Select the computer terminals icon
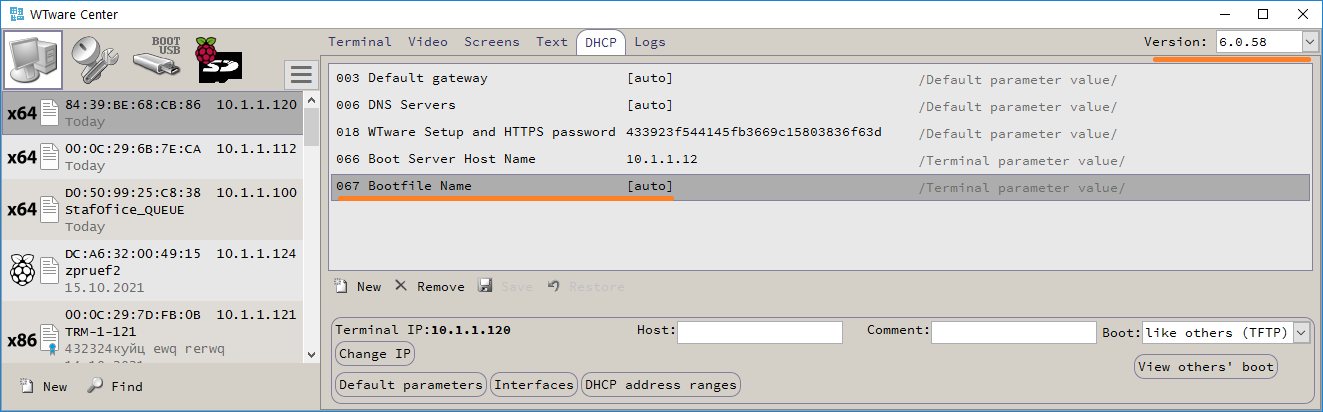 point(34,60)
